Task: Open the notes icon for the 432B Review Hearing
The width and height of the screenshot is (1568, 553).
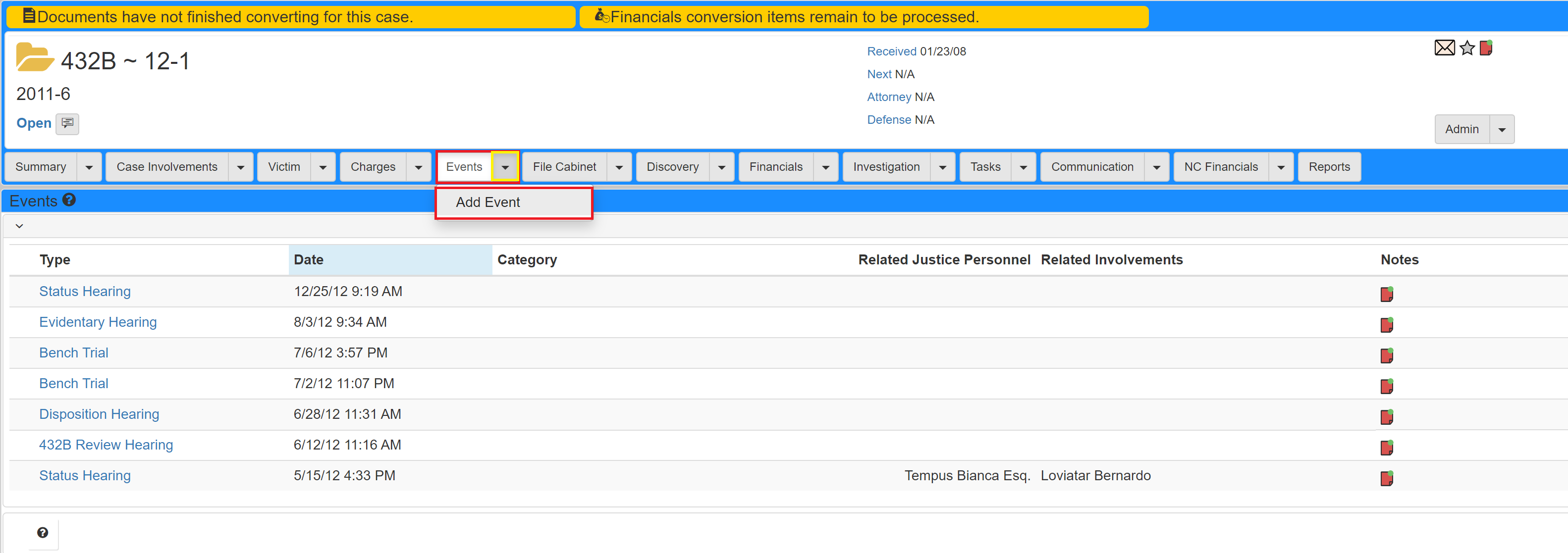Action: 1387,447
